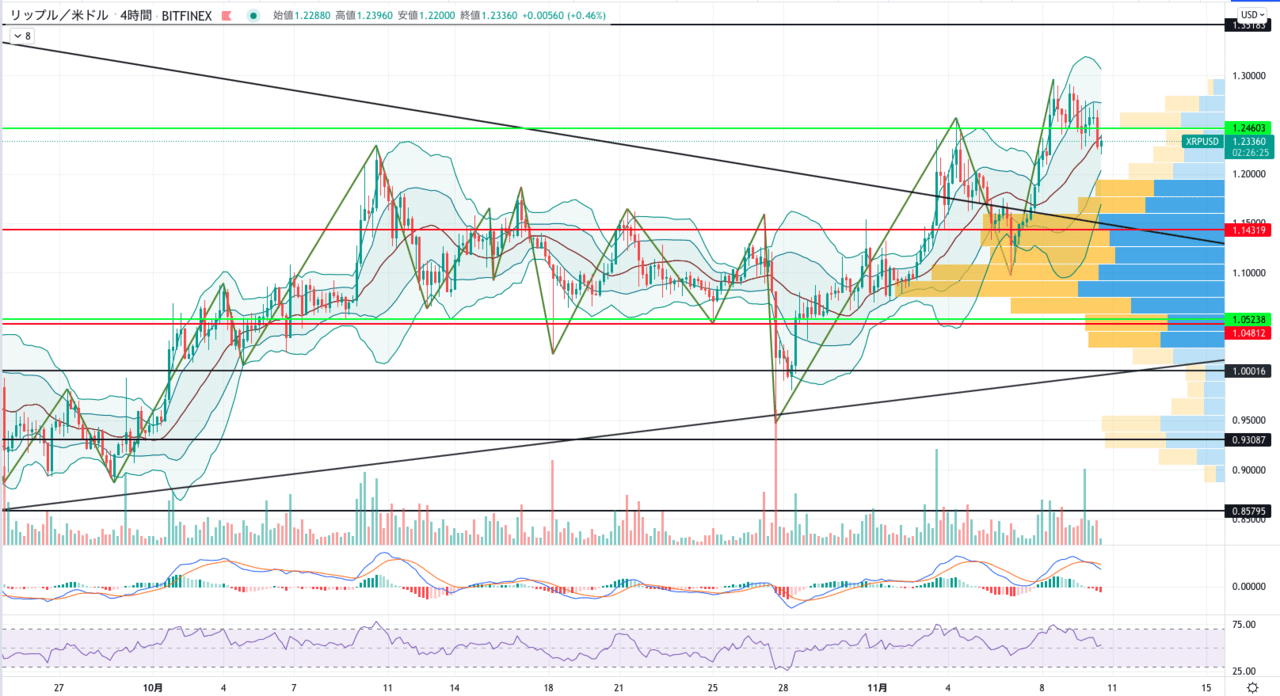Image resolution: width=1280 pixels, height=696 pixels.
Task: Click the green market status dot
Action: pyautogui.click(x=252, y=15)
